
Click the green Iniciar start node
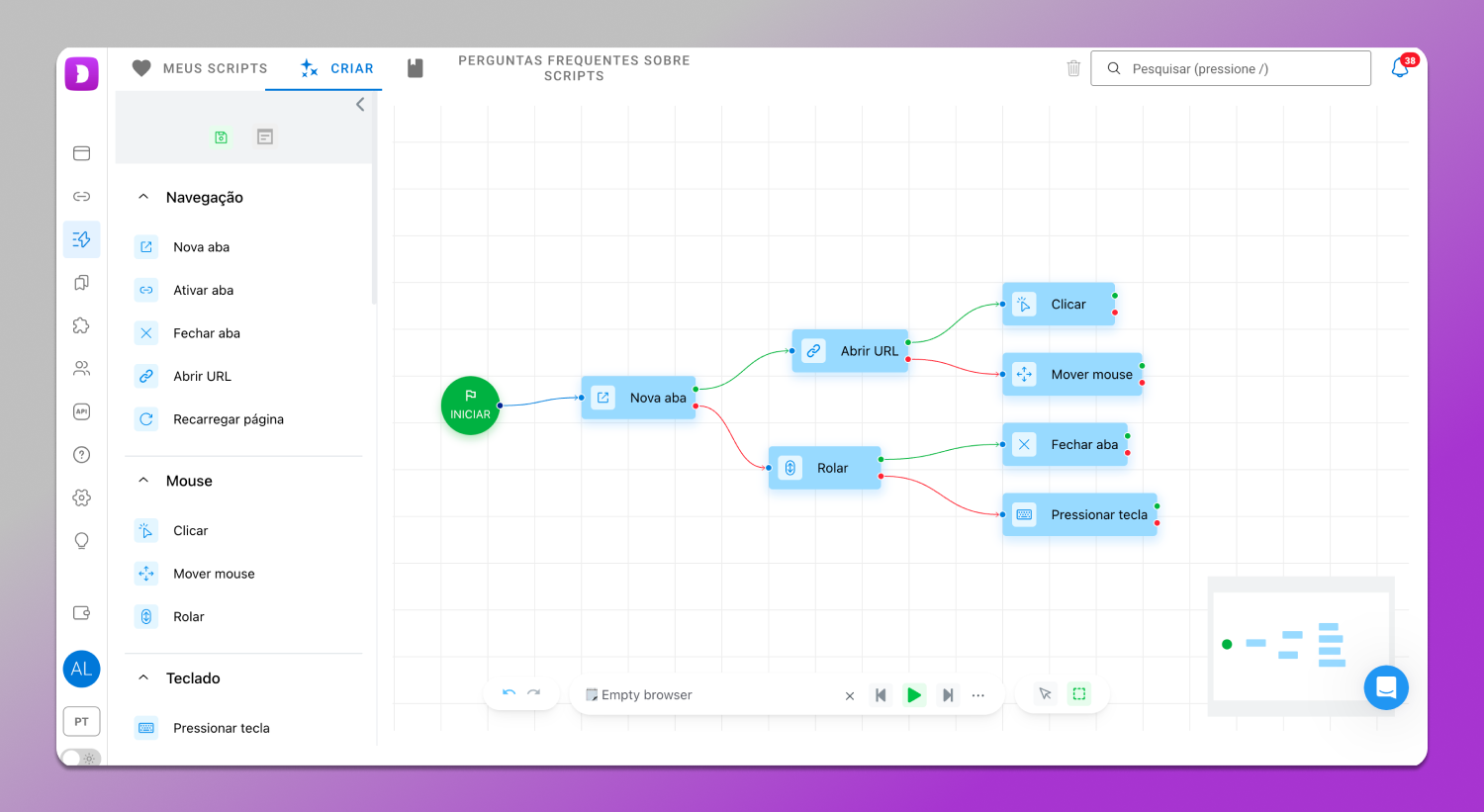click(x=470, y=406)
